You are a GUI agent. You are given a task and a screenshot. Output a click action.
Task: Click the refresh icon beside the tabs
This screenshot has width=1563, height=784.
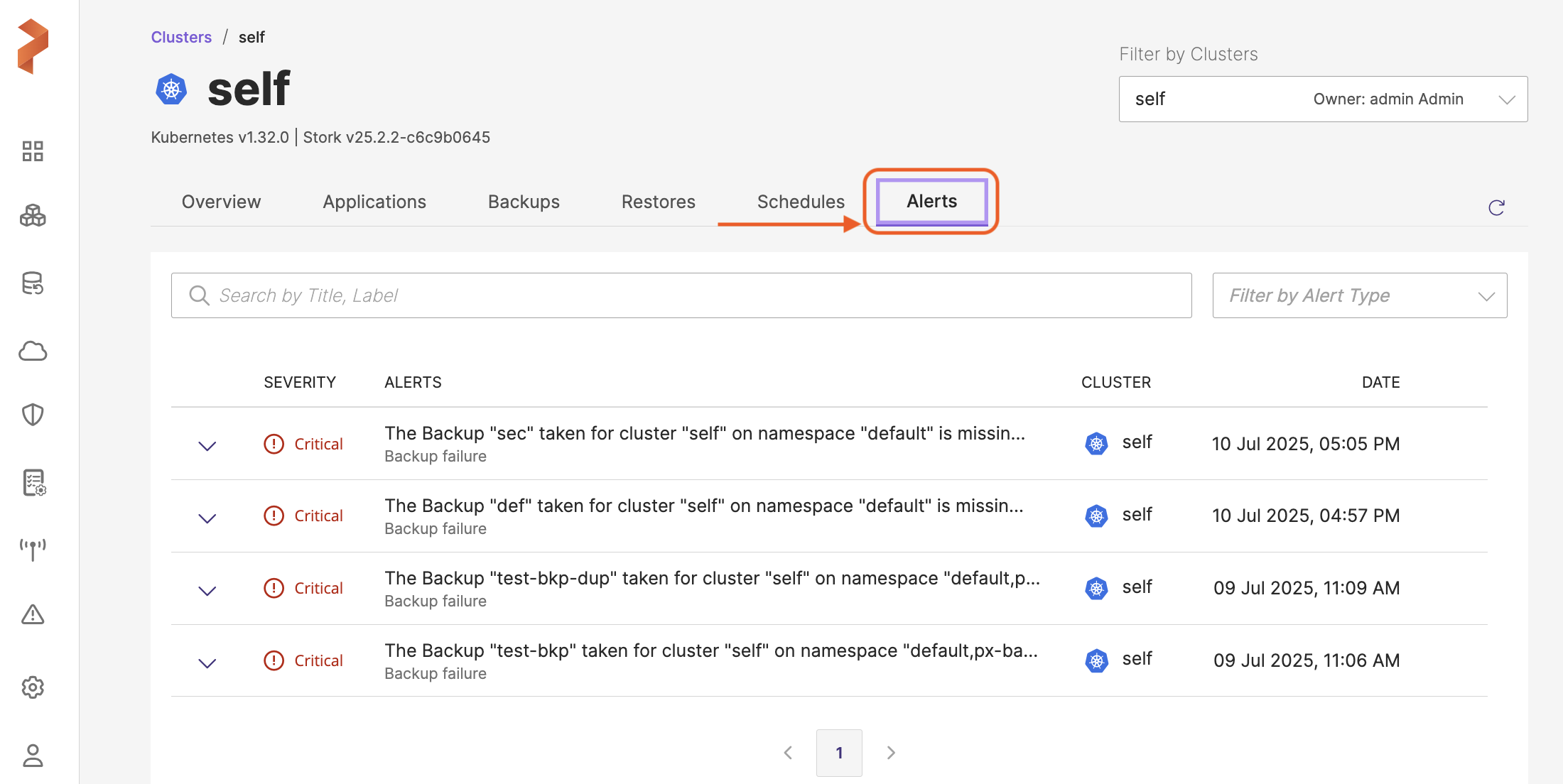coord(1496,207)
